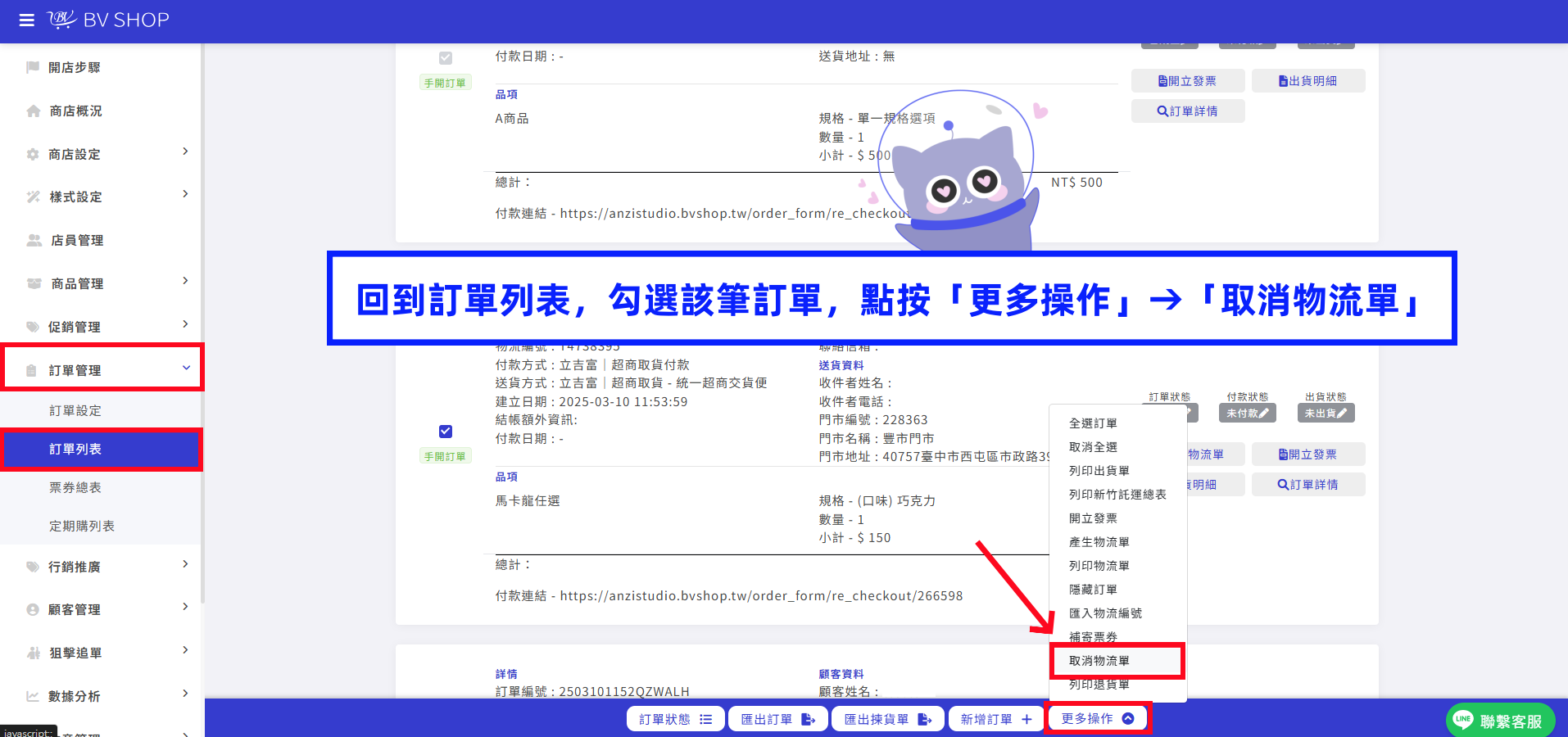This screenshot has width=1568, height=737.
Task: Click the 促銷管理 tag icon
Action: click(x=33, y=327)
